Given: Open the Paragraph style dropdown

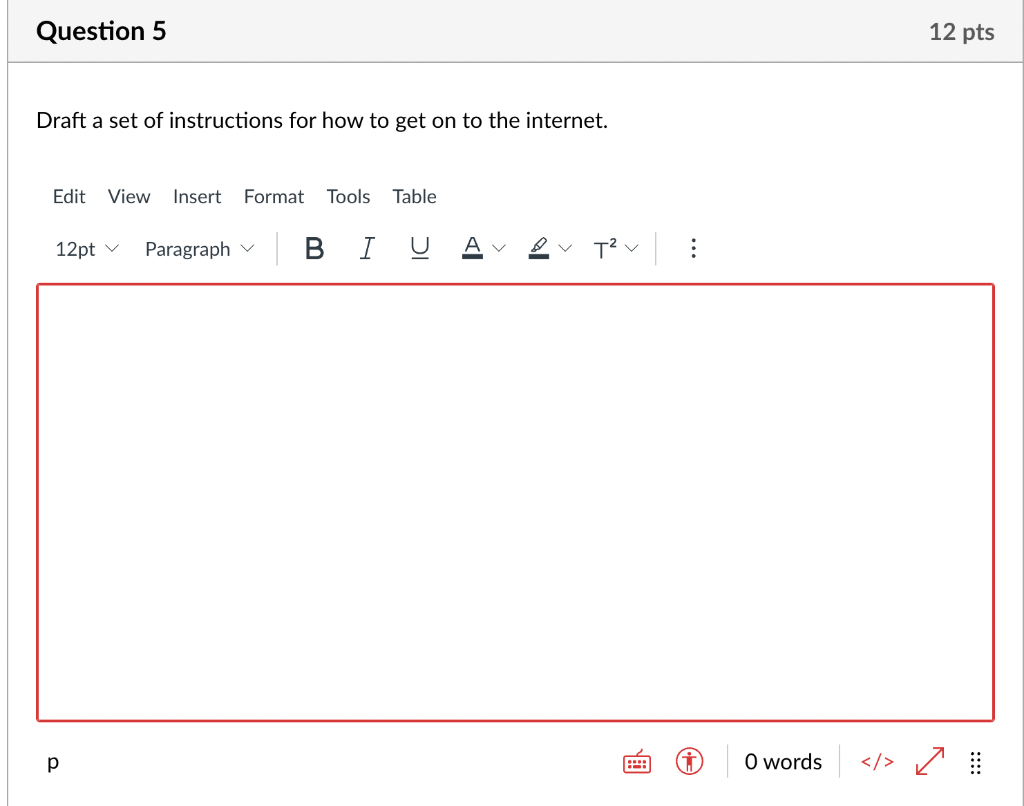Looking at the screenshot, I should pyautogui.click(x=199, y=248).
